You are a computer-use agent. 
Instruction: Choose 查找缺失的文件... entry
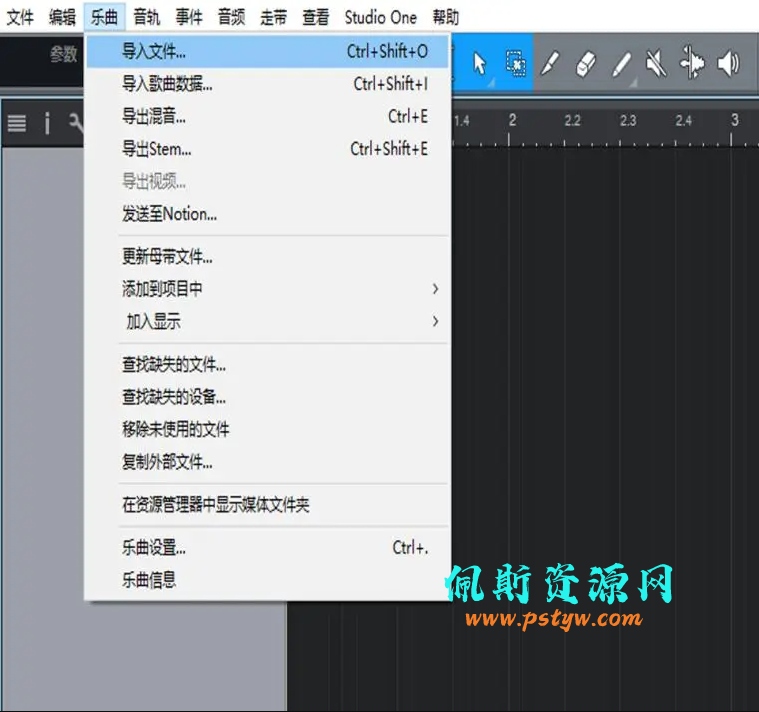tap(267, 364)
